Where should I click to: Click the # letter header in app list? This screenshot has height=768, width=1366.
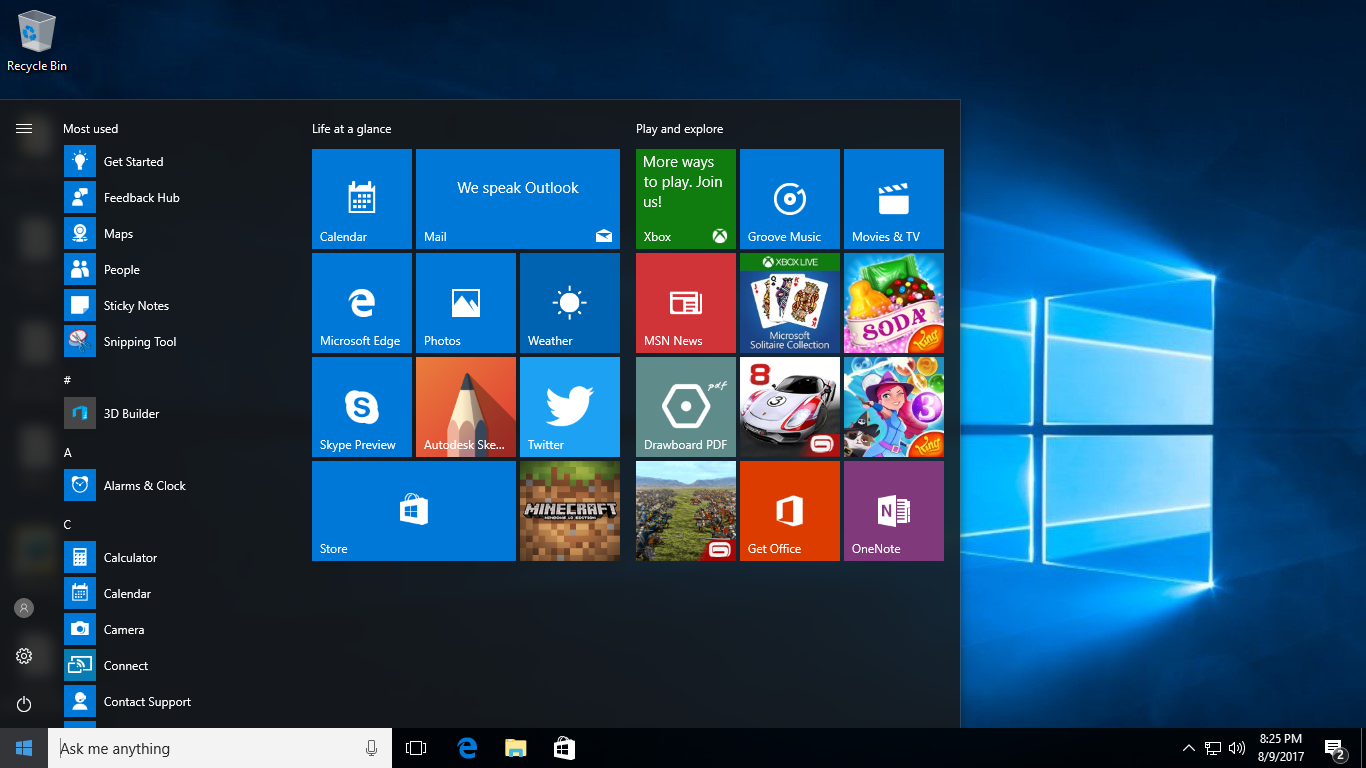[x=67, y=380]
